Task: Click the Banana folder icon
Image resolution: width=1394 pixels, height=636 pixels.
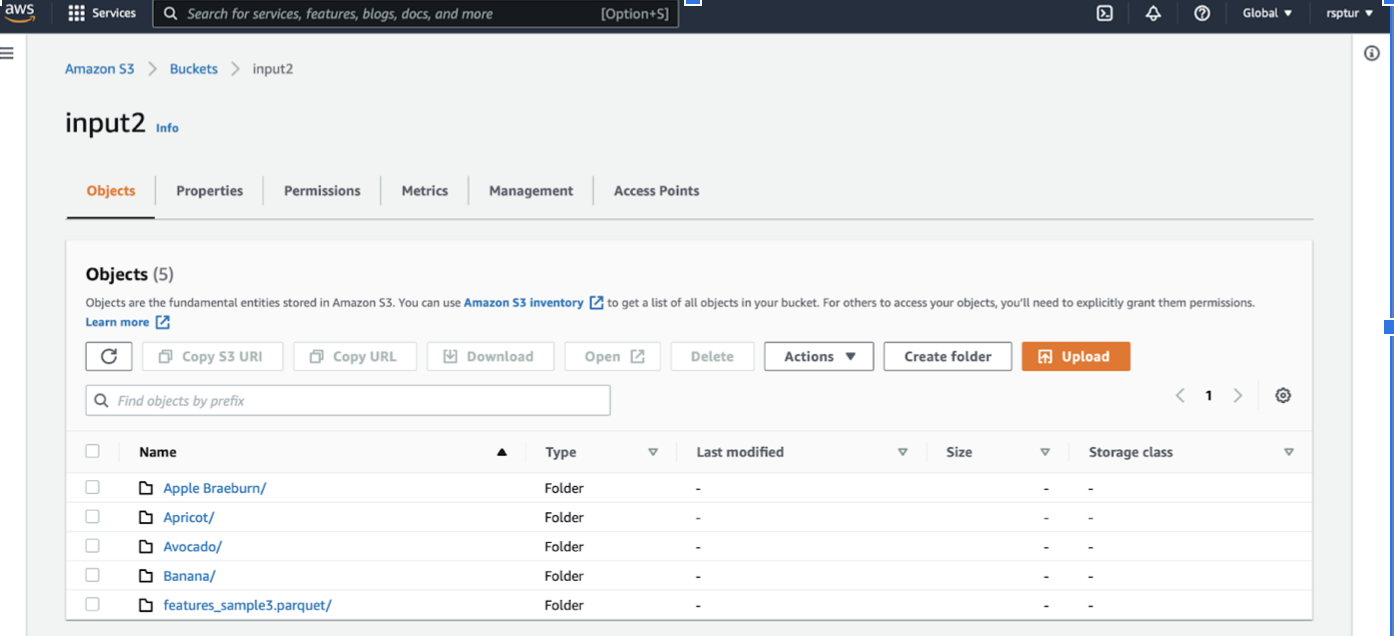Action: pyautogui.click(x=146, y=575)
